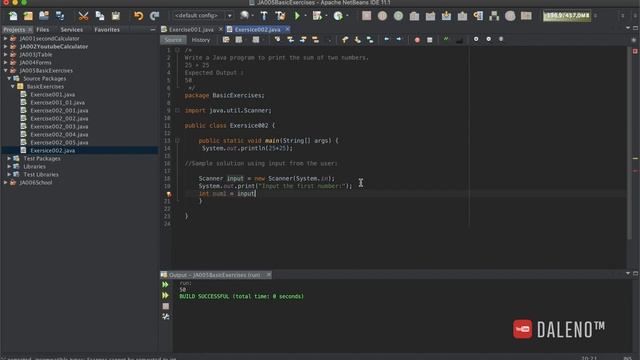Click the error hint bulb on line 20

pos(168,194)
